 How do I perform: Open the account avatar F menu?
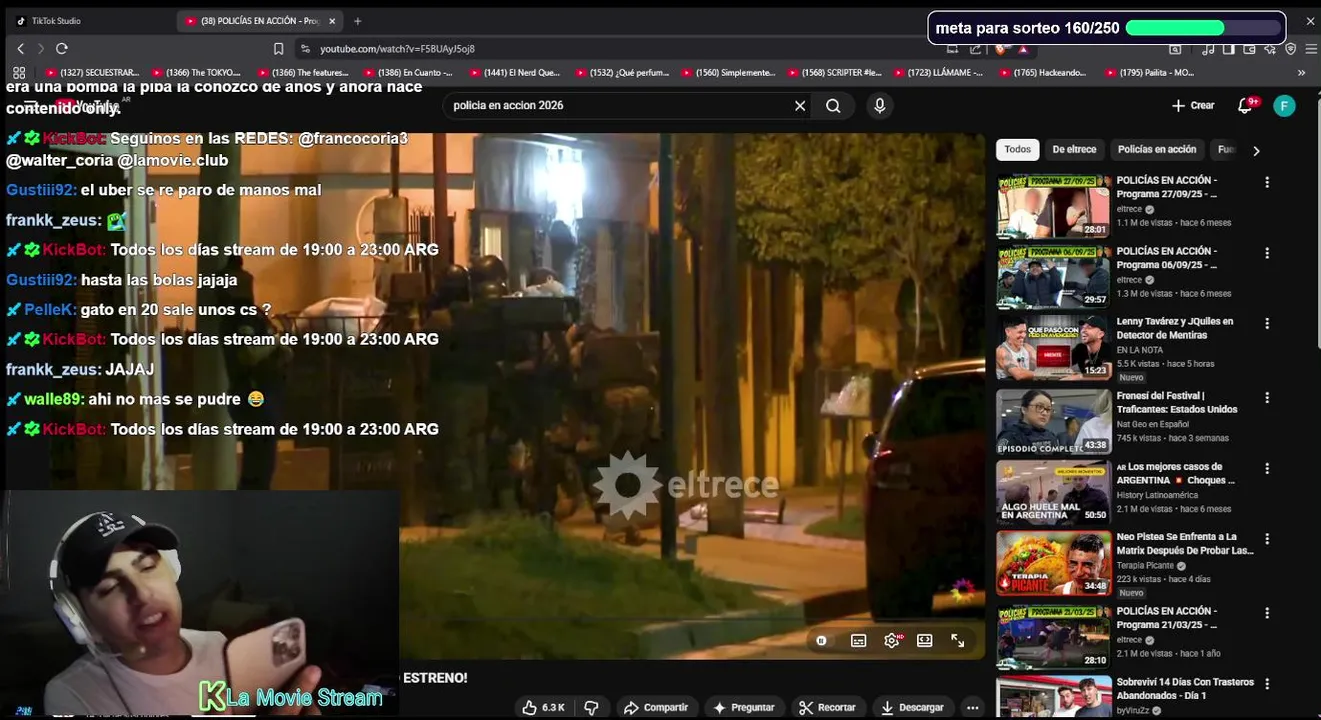tap(1284, 106)
